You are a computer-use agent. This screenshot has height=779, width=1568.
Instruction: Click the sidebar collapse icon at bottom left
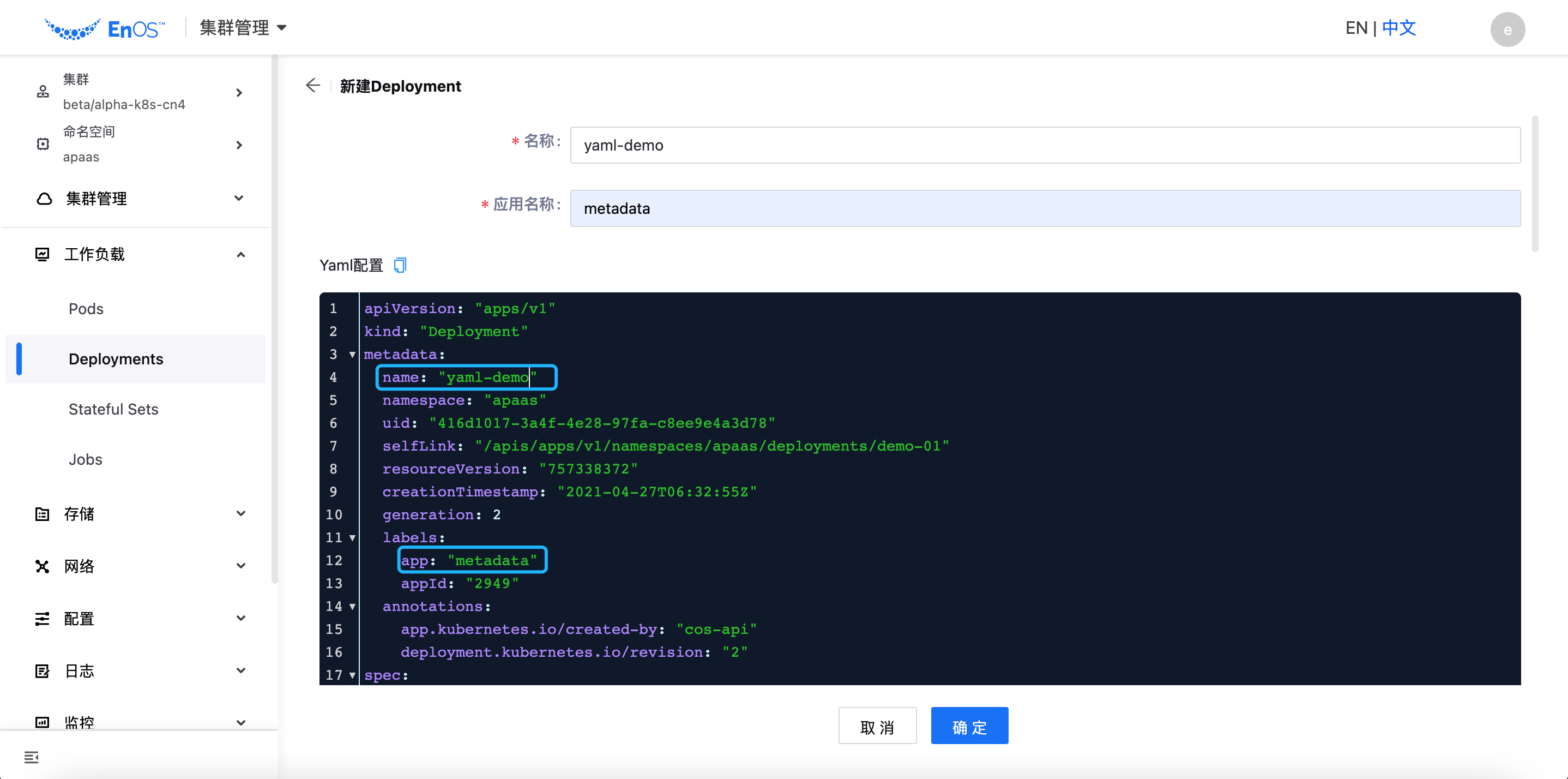tap(31, 757)
